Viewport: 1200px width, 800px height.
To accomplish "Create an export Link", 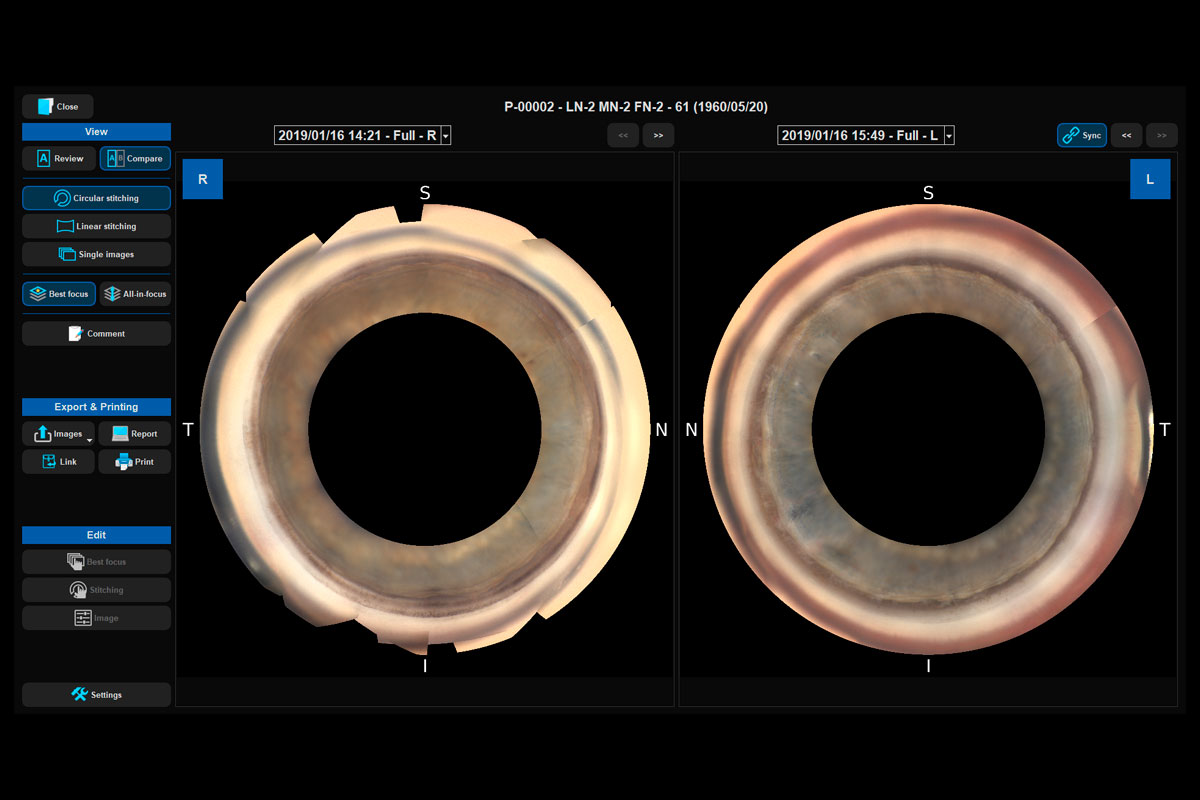I will [58, 462].
